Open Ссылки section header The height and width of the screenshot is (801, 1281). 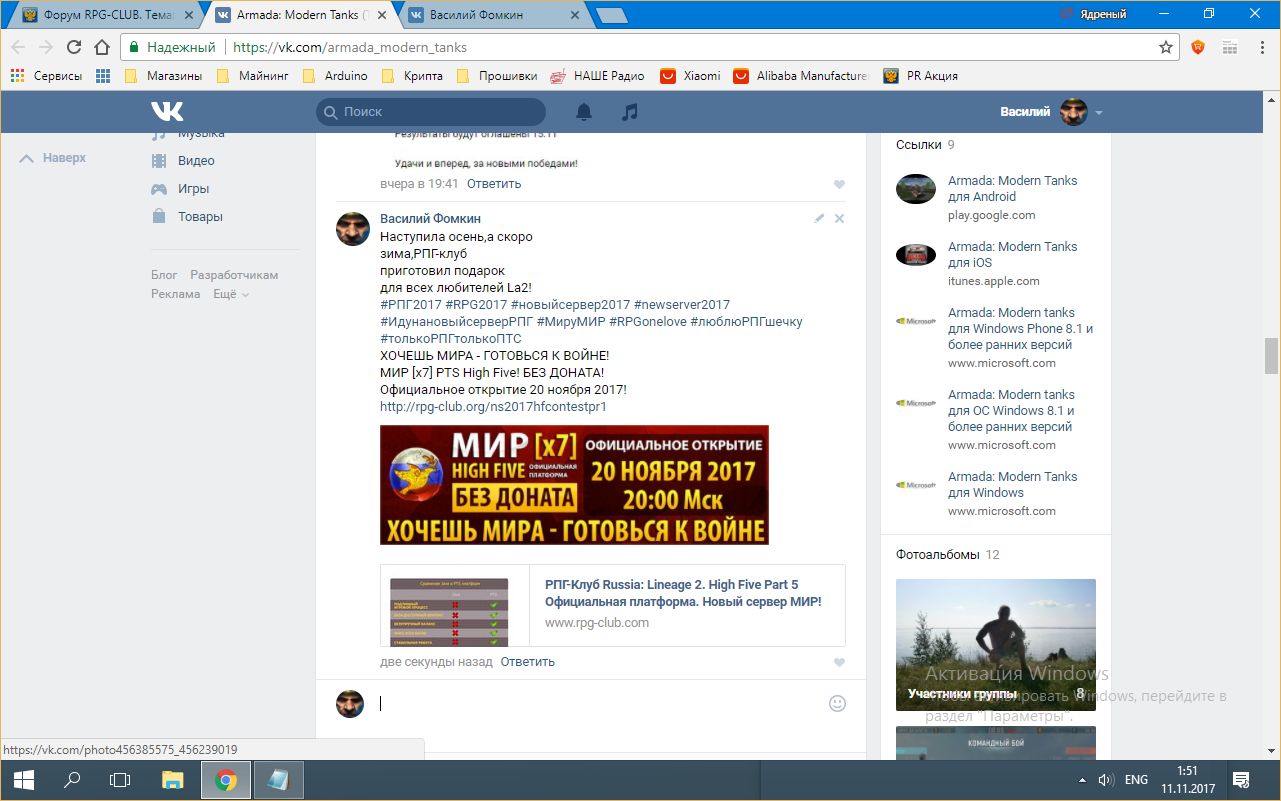click(919, 145)
